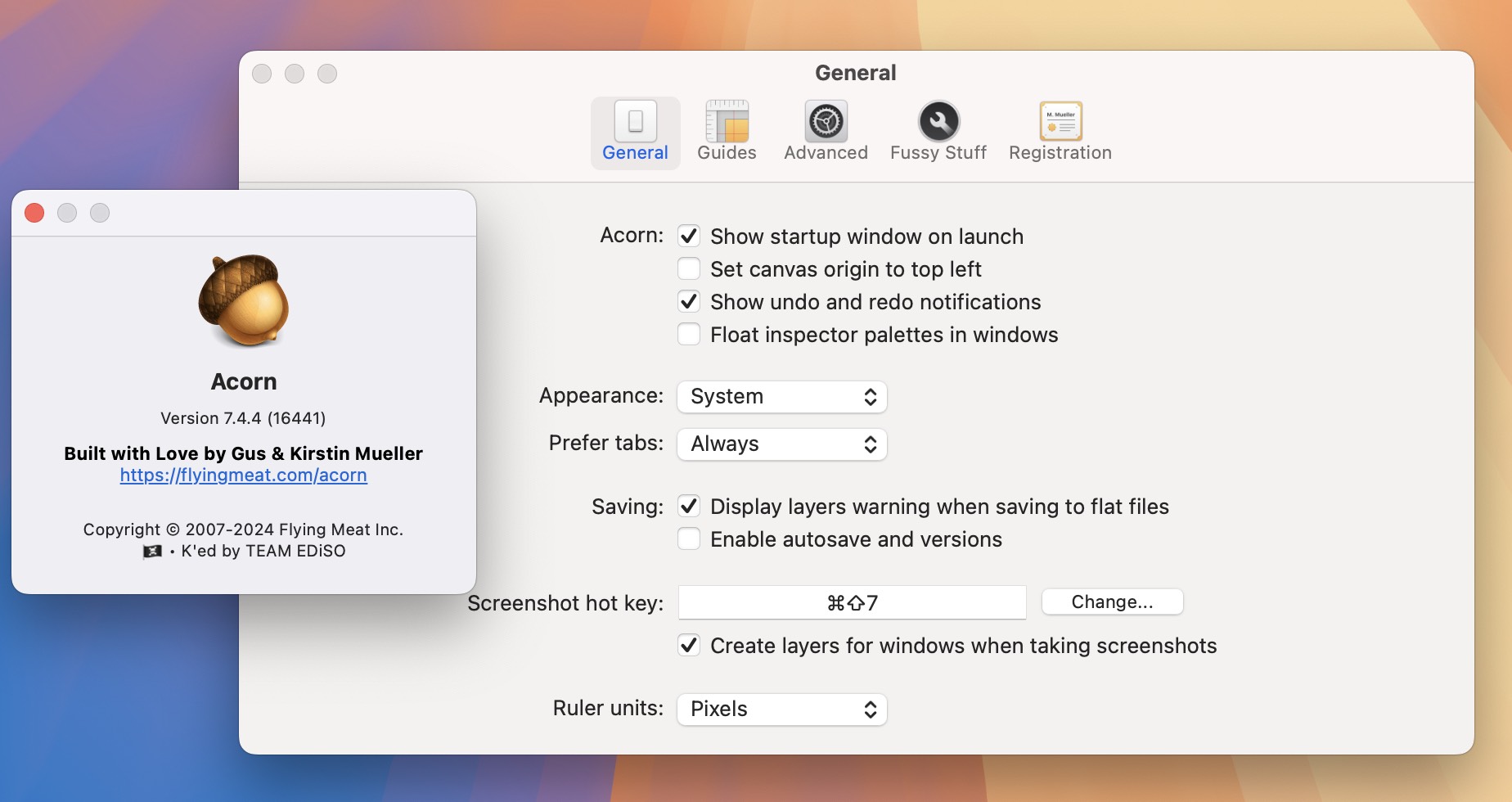Click the General window title
Screen dimensions: 1512x802
(x=856, y=73)
